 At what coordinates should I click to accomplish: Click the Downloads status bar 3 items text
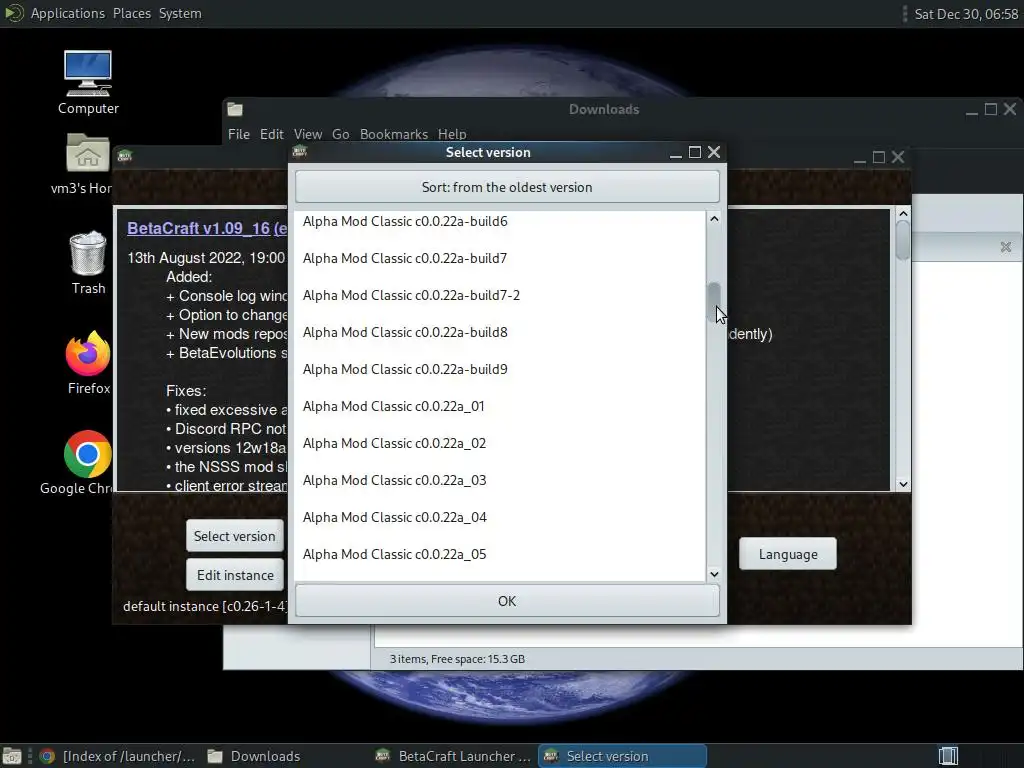(457, 659)
